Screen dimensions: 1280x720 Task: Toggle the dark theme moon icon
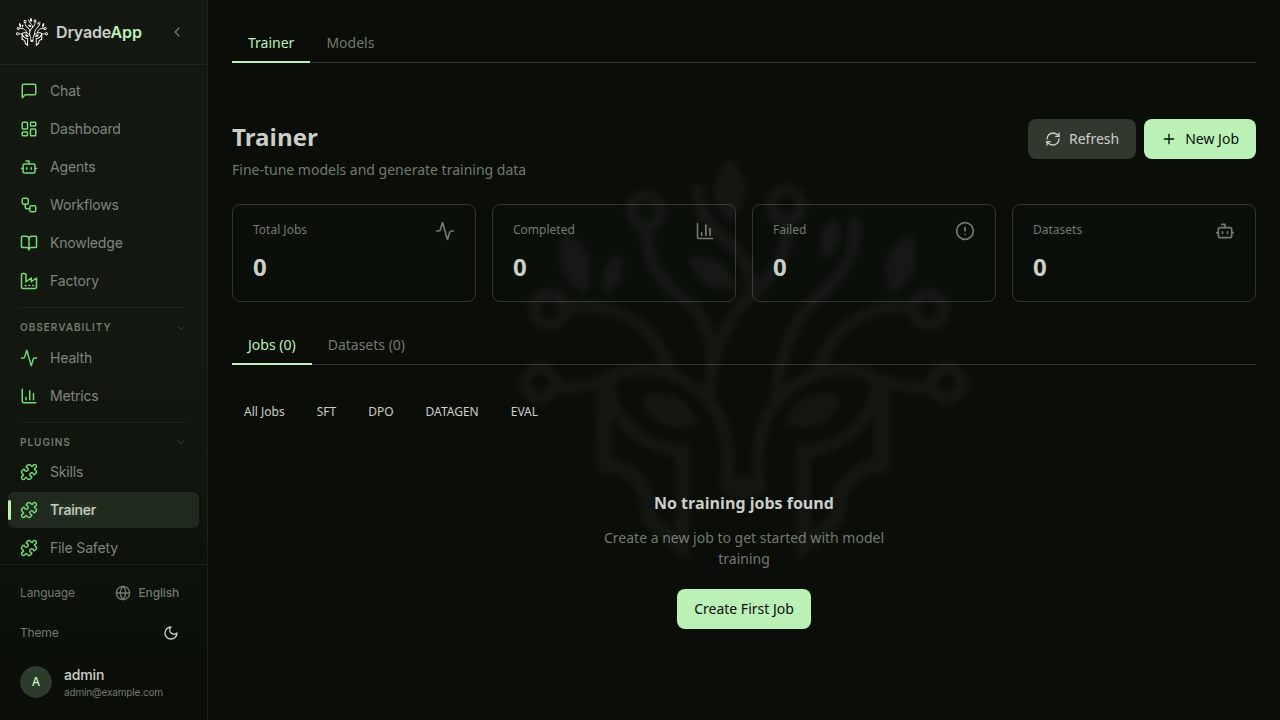(x=171, y=633)
